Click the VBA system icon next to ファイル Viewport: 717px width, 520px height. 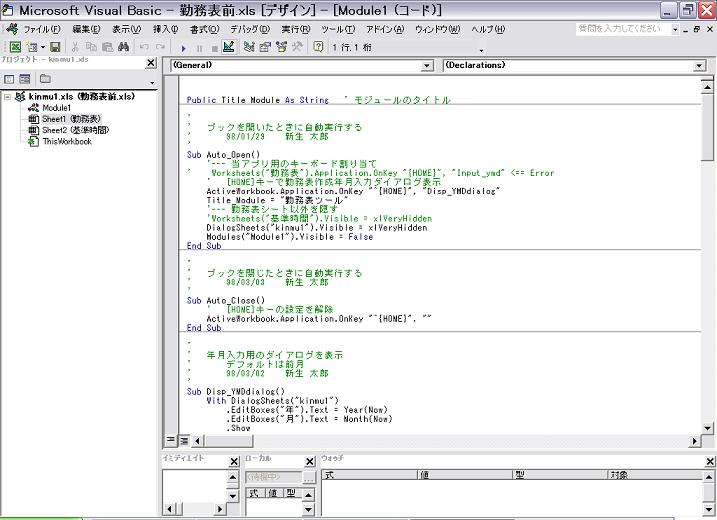pos(12,29)
